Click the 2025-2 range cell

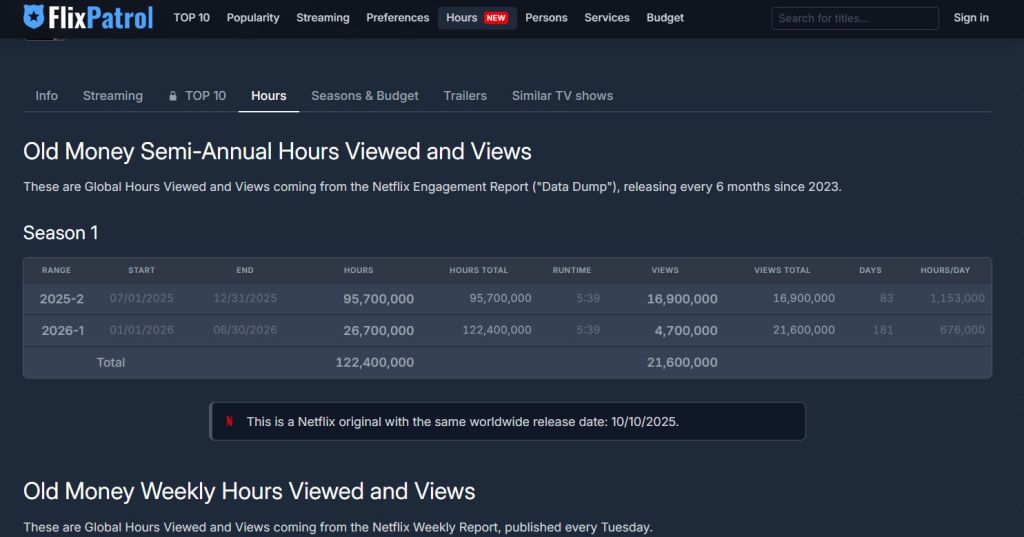pyautogui.click(x=61, y=299)
